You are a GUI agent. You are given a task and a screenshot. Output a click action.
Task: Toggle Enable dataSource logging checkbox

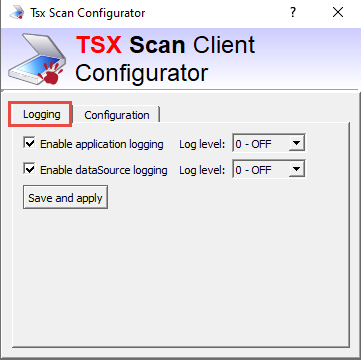(30, 169)
